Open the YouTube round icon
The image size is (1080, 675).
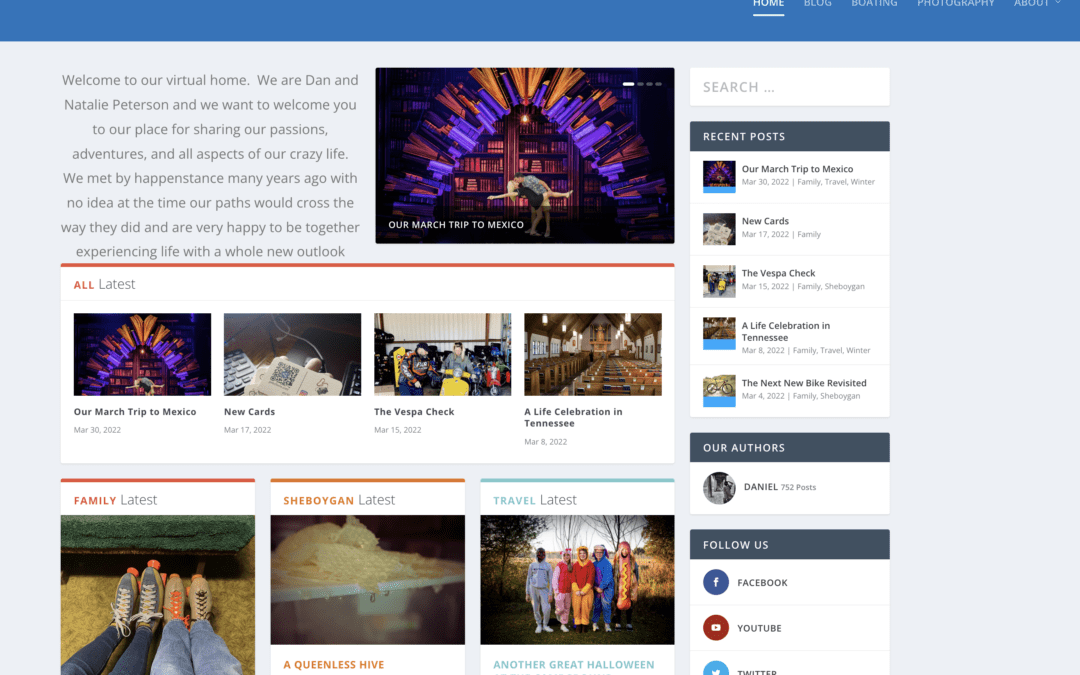pos(716,627)
